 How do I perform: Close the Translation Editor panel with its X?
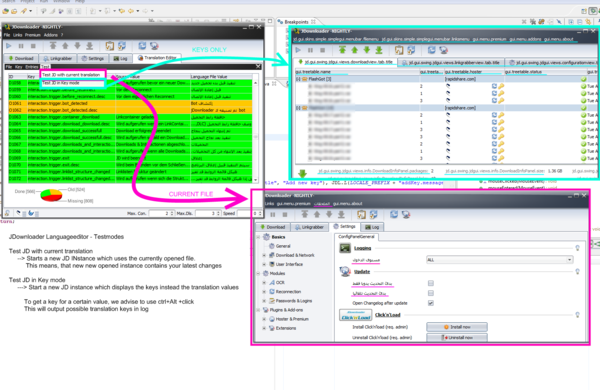click(x=258, y=66)
